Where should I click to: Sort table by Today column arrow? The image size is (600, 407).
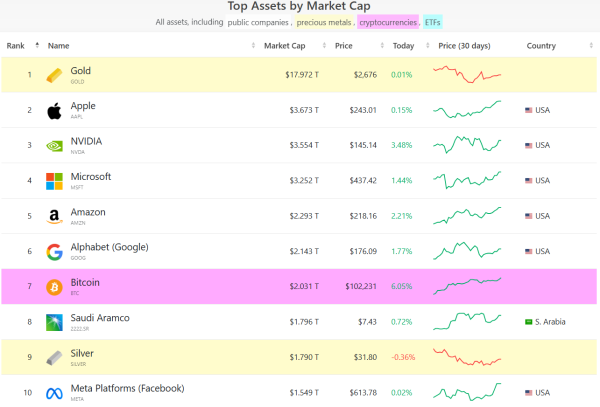427,46
